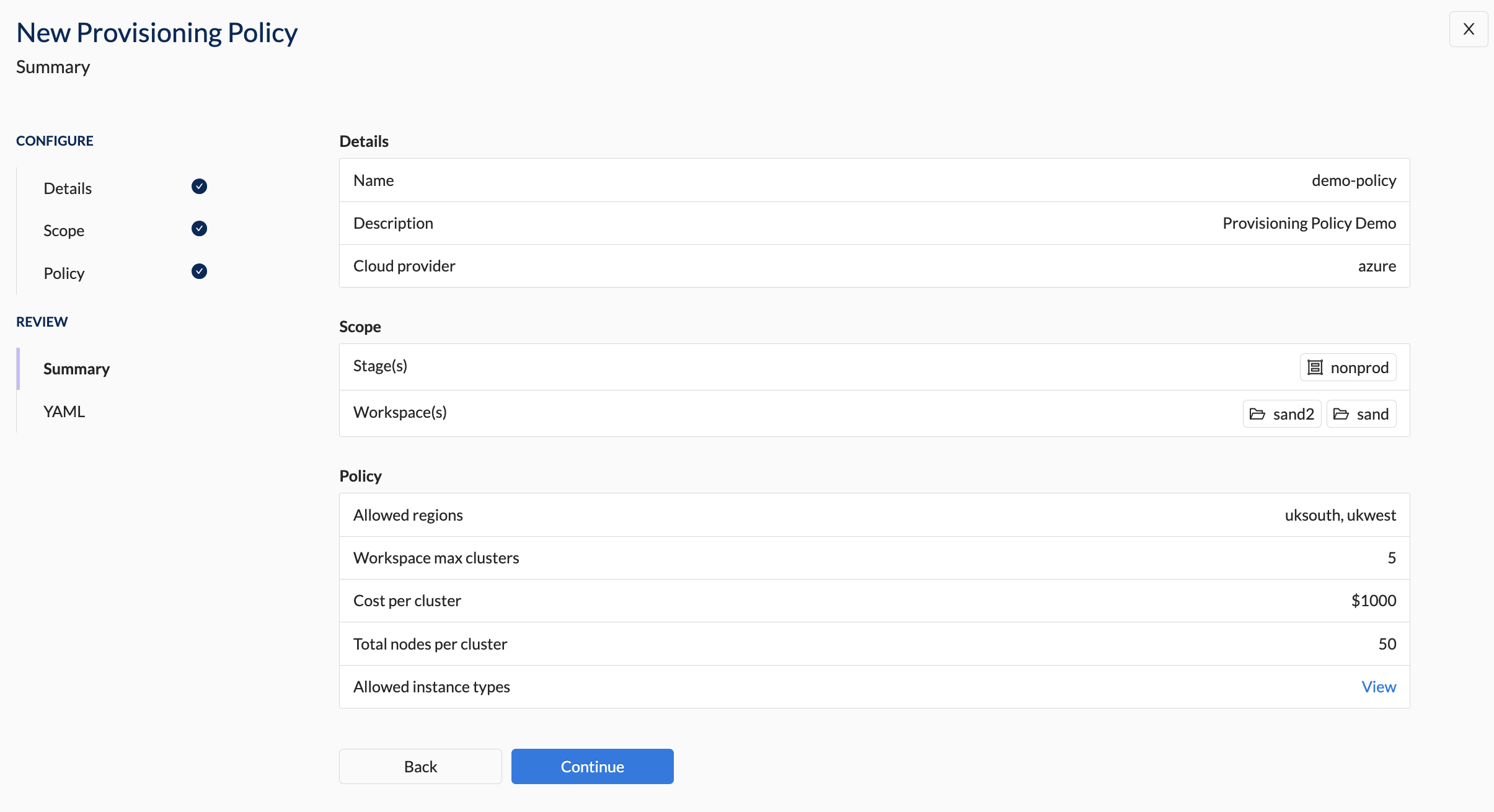Click the Scope configure menu item

click(64, 230)
